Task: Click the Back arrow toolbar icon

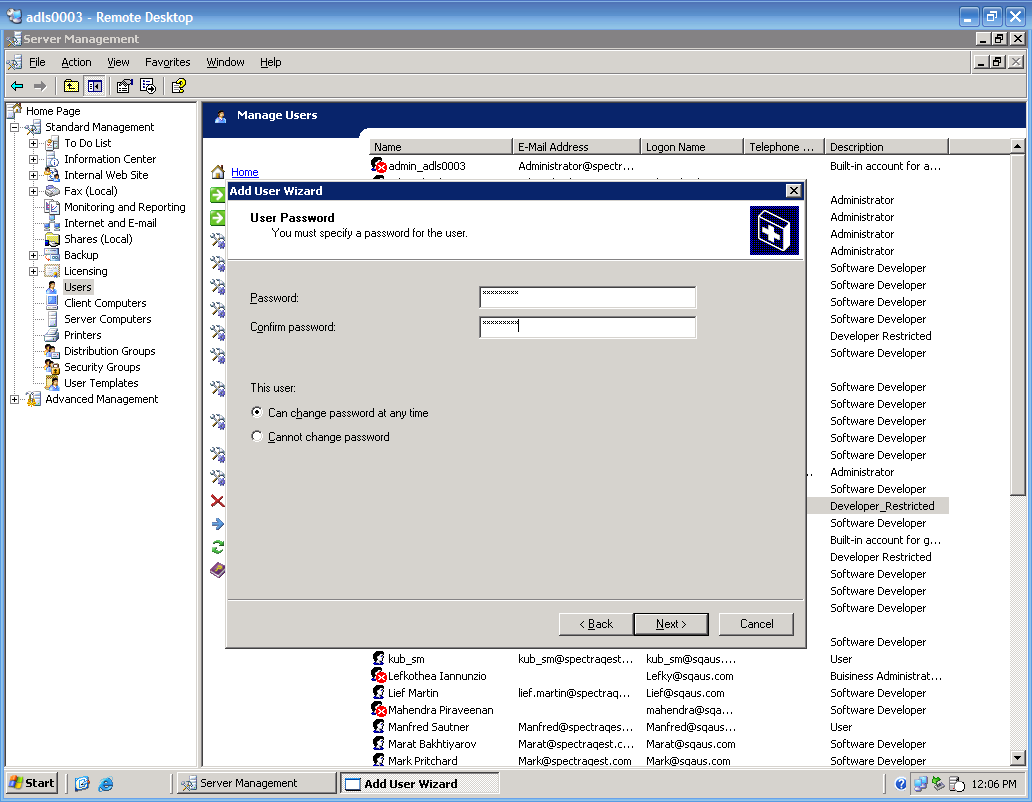Action: [x=17, y=86]
